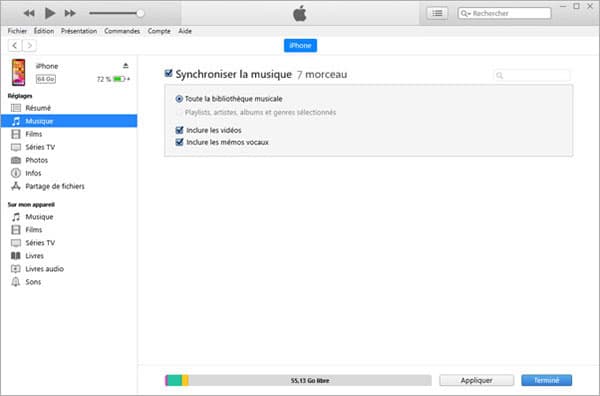
Task: Click the rewind previous track button
Action: tap(29, 13)
